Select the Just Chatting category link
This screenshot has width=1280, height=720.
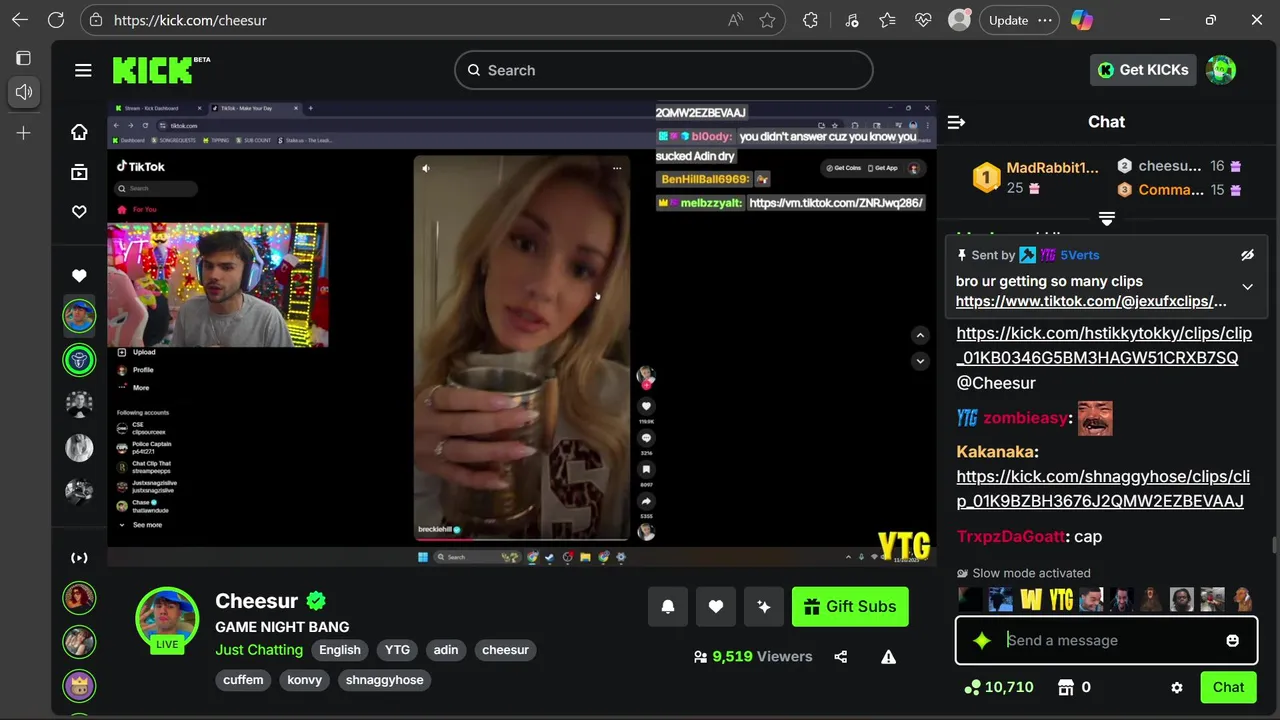259,650
